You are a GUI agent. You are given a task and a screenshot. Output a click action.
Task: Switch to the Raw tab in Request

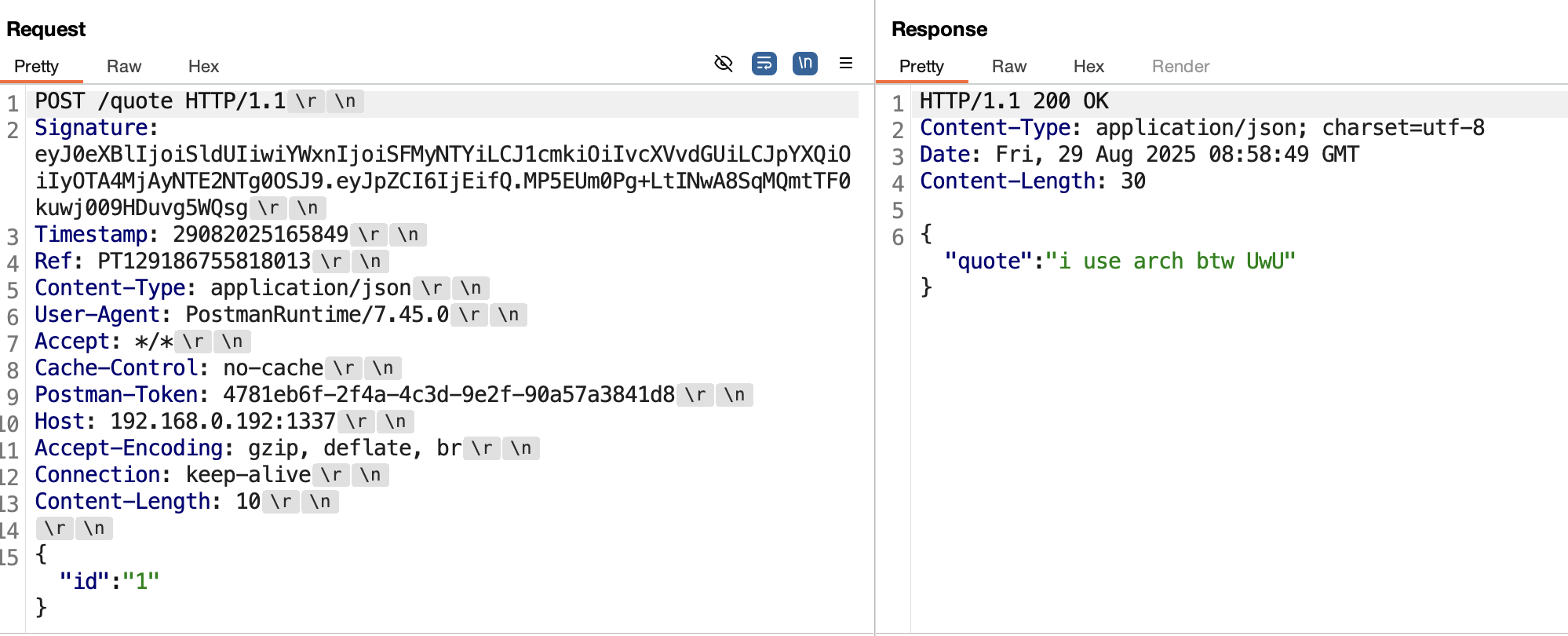click(x=124, y=67)
